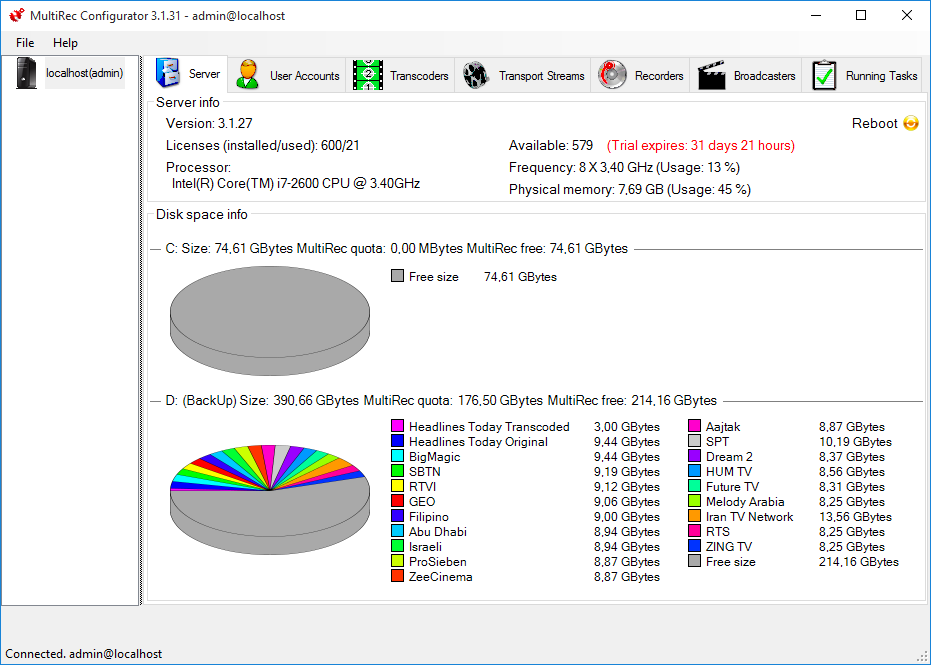Click the HUM TV blue swatch
The width and height of the screenshot is (931, 665).
[695, 471]
